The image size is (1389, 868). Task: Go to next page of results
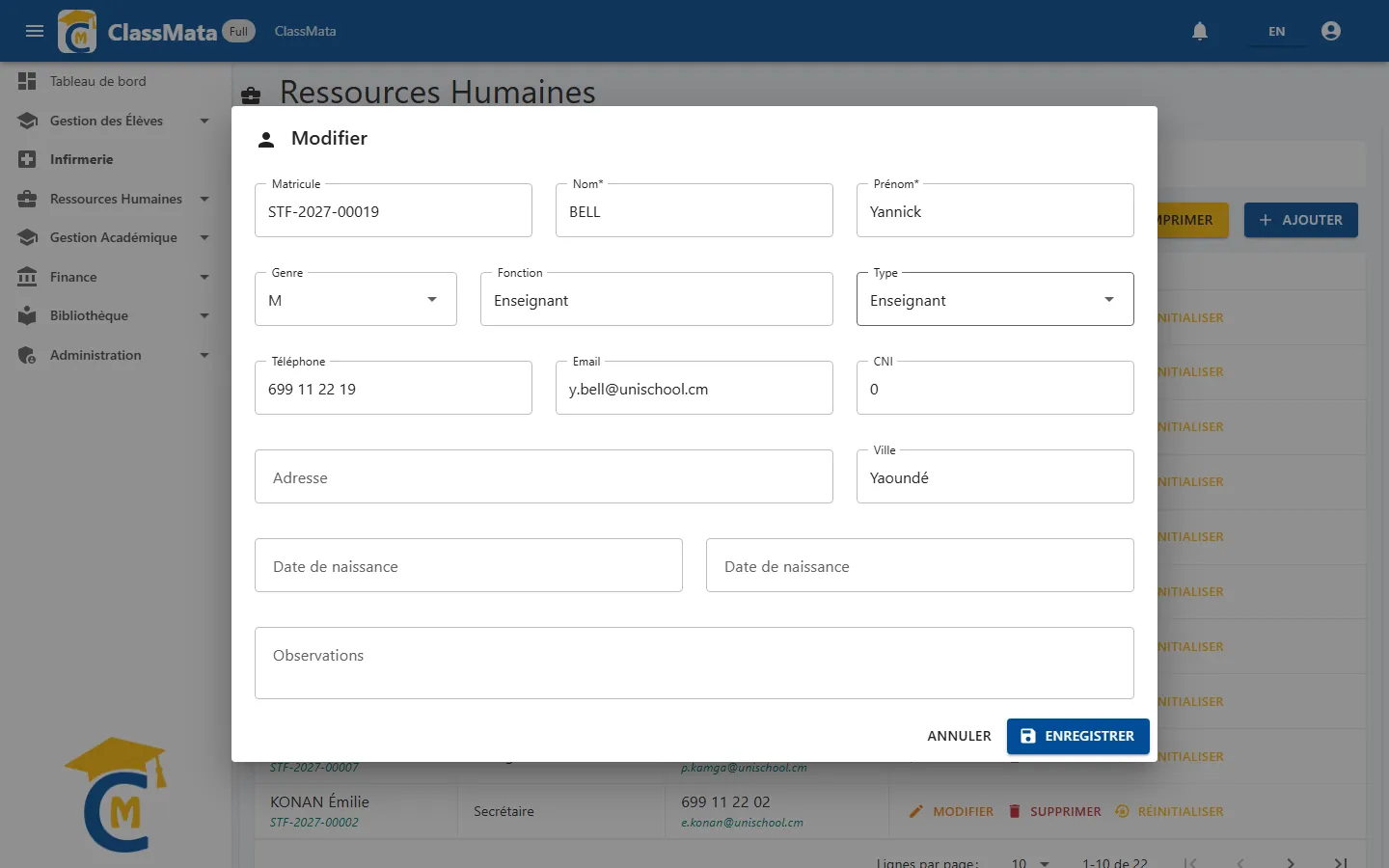pyautogui.click(x=1291, y=862)
